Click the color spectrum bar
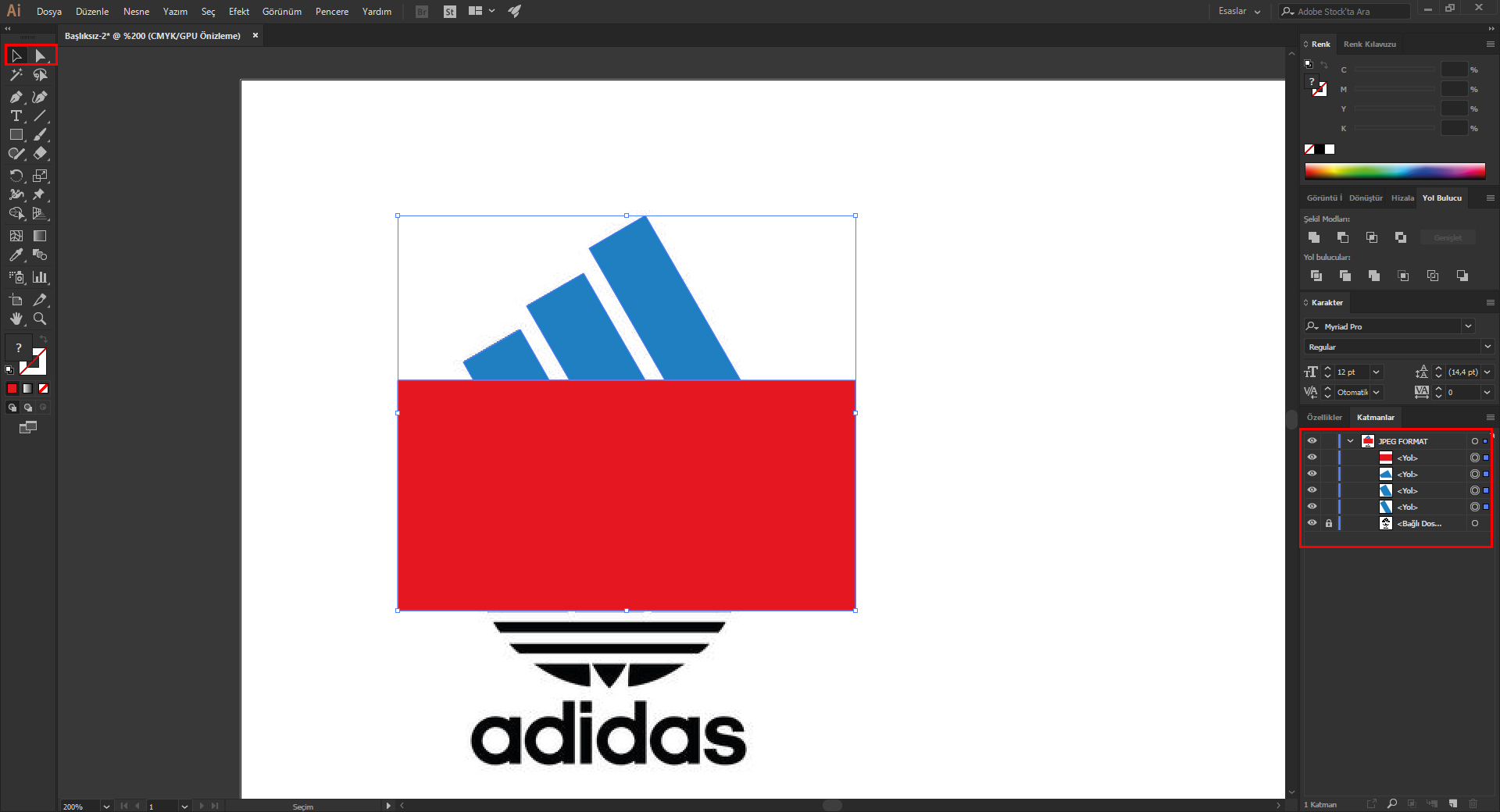The image size is (1500, 812). point(1395,171)
